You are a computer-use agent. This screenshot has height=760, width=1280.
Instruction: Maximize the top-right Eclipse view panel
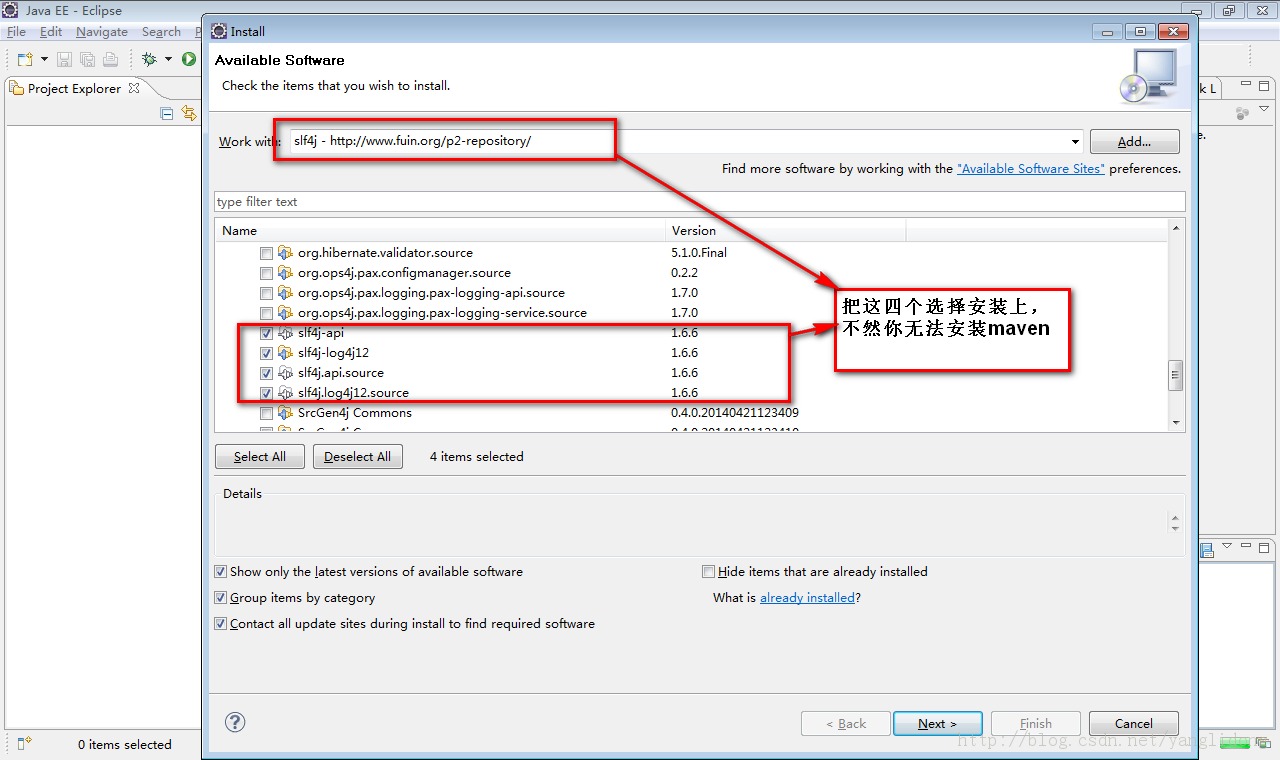click(x=1264, y=87)
